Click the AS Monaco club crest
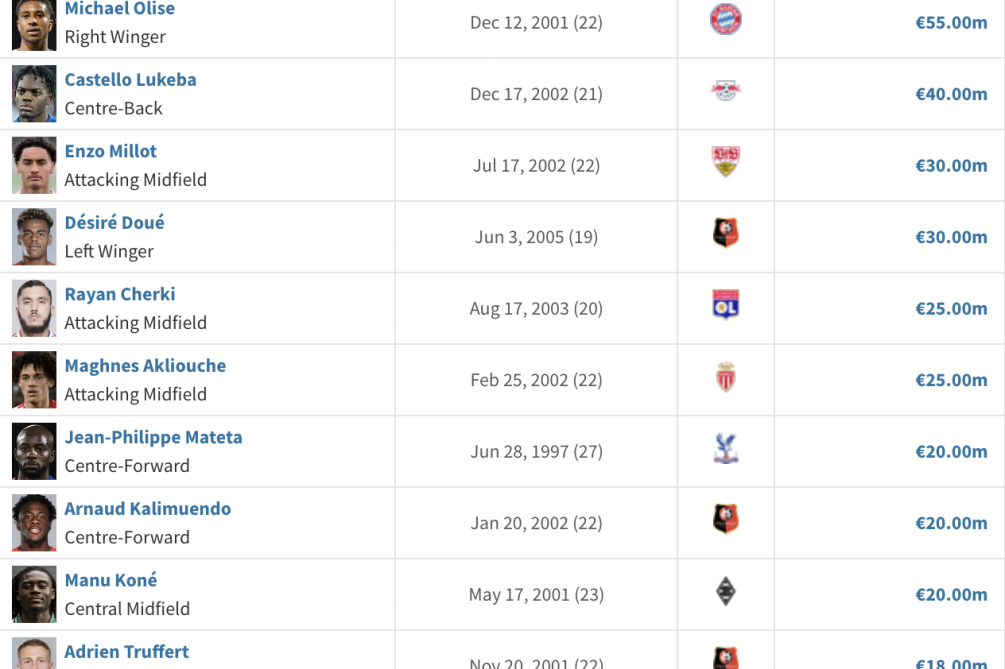Viewport: 1005px width, 669px height. tap(726, 376)
